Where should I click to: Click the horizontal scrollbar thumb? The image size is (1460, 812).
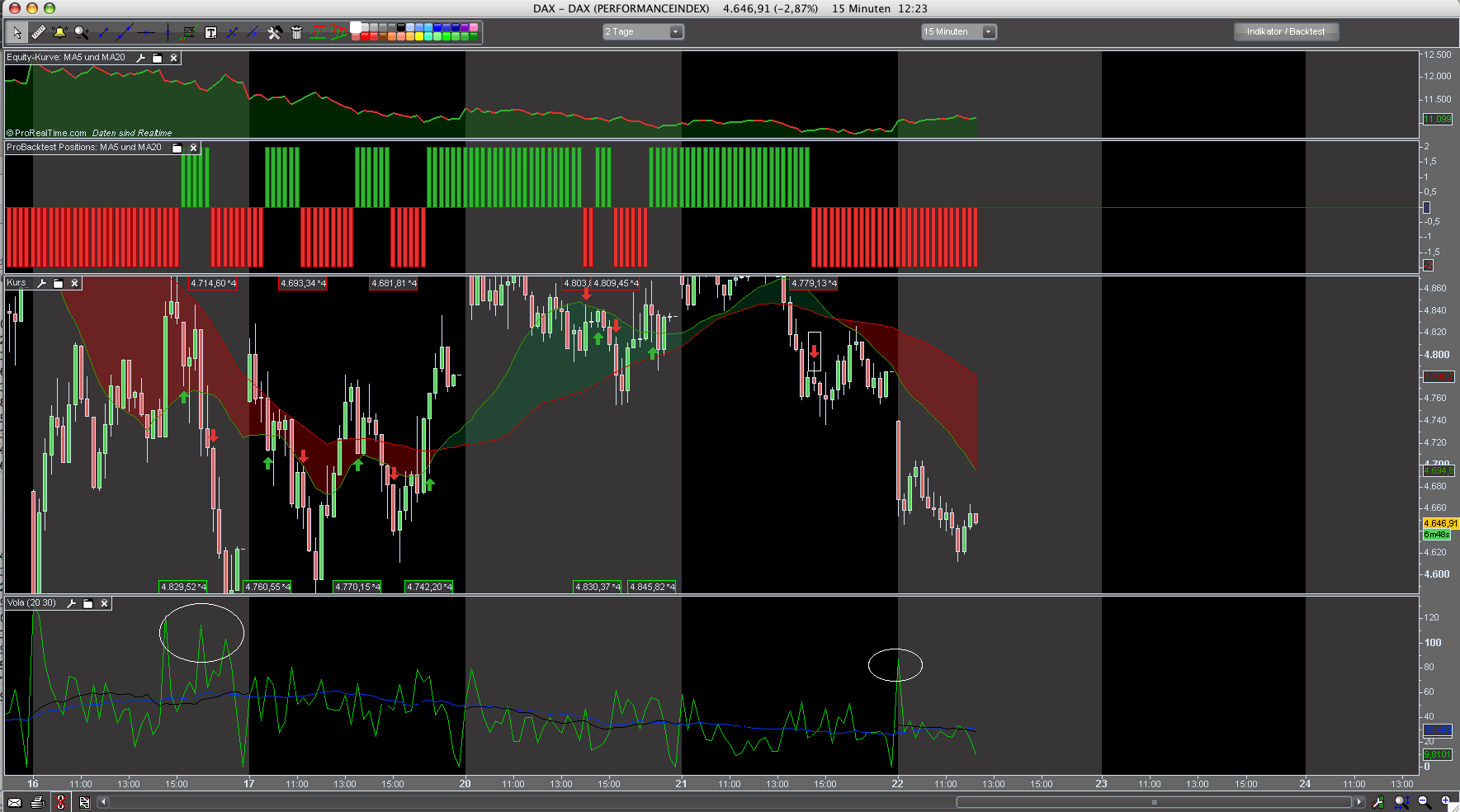click(1154, 802)
